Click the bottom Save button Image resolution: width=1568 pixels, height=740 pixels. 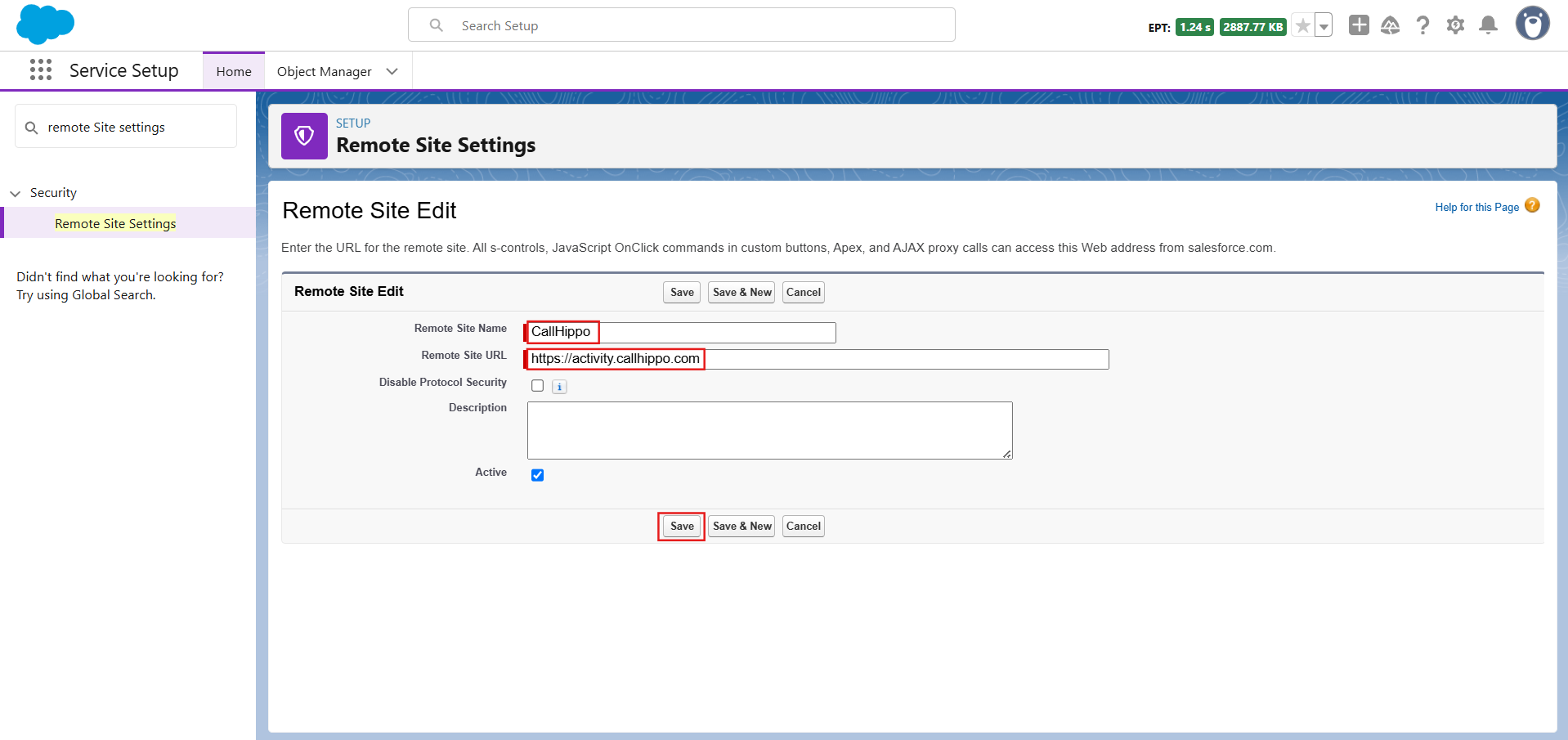[x=682, y=526]
